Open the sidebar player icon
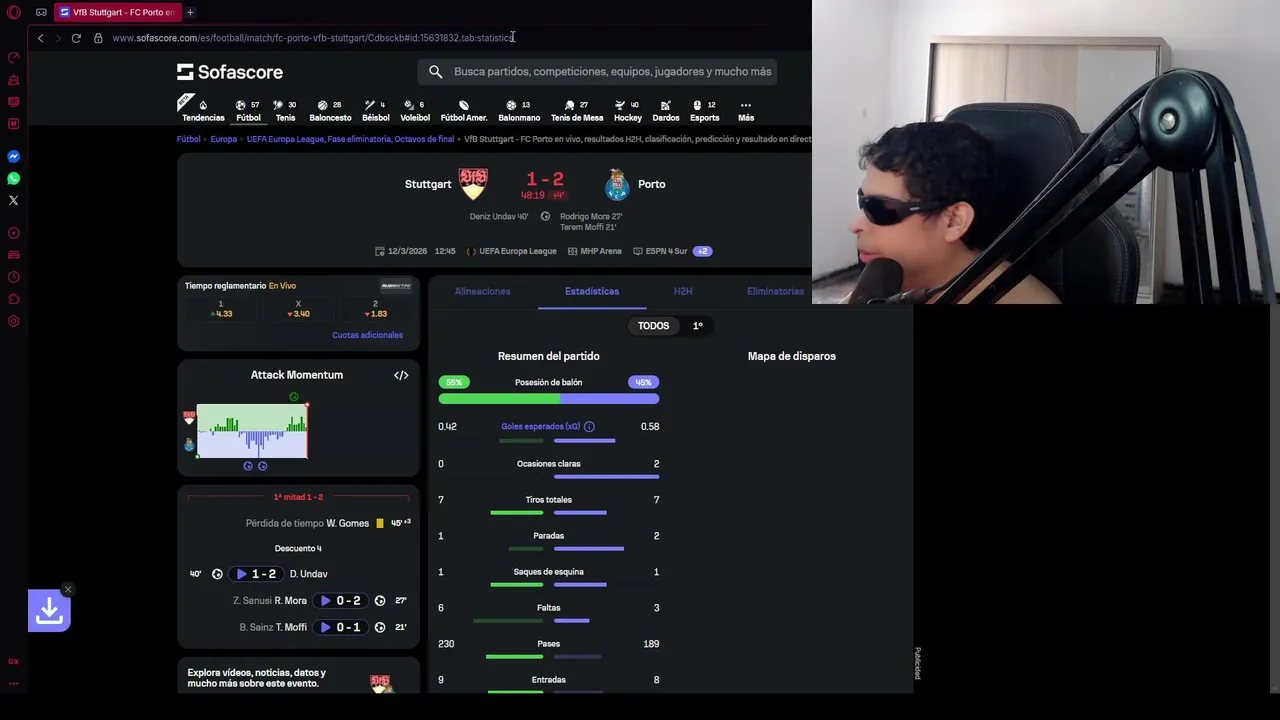Viewport: 1280px width, 720px height. tap(14, 233)
